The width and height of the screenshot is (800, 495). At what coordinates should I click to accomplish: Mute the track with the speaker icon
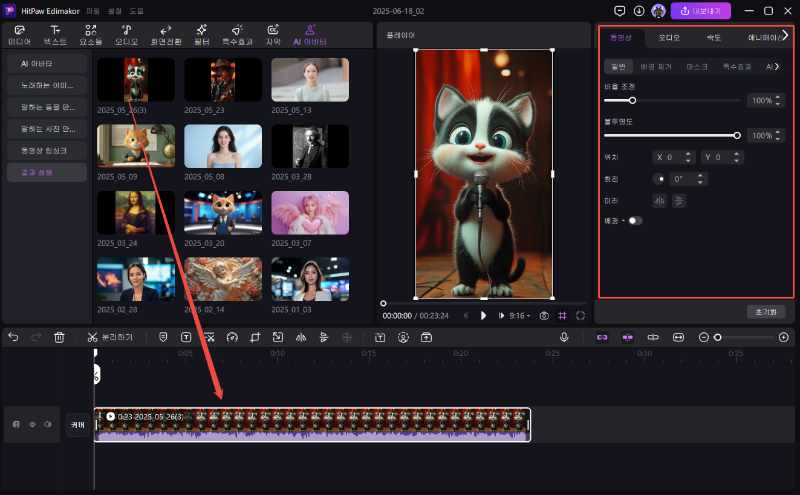46,425
